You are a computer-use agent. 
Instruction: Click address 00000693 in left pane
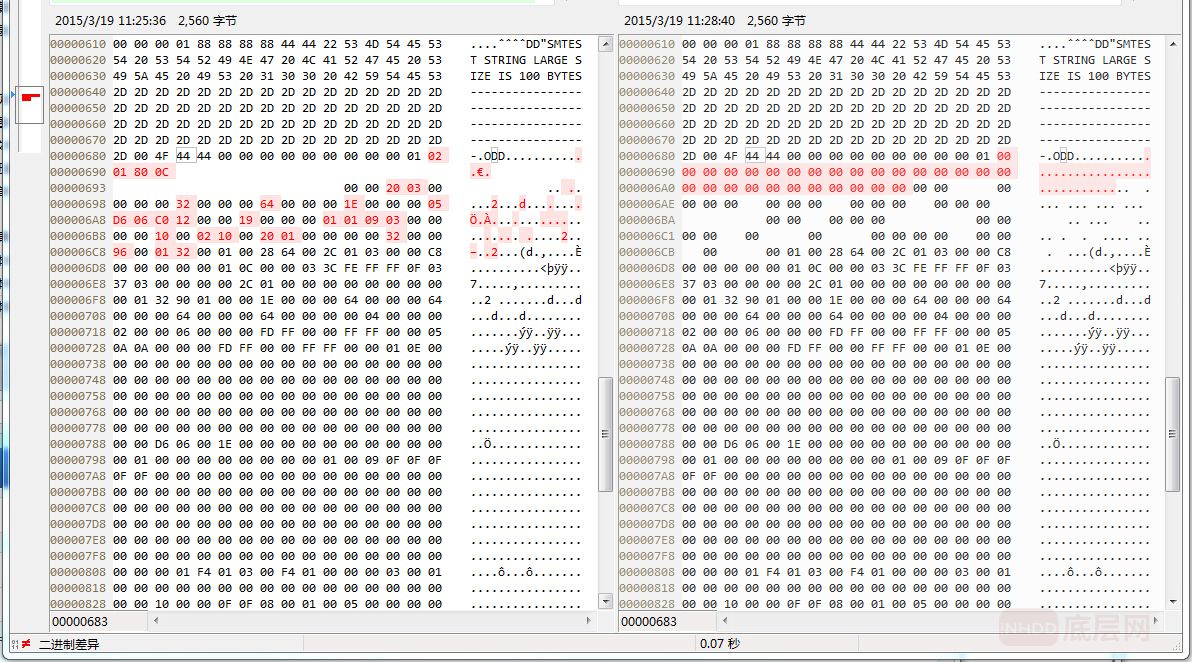78,188
